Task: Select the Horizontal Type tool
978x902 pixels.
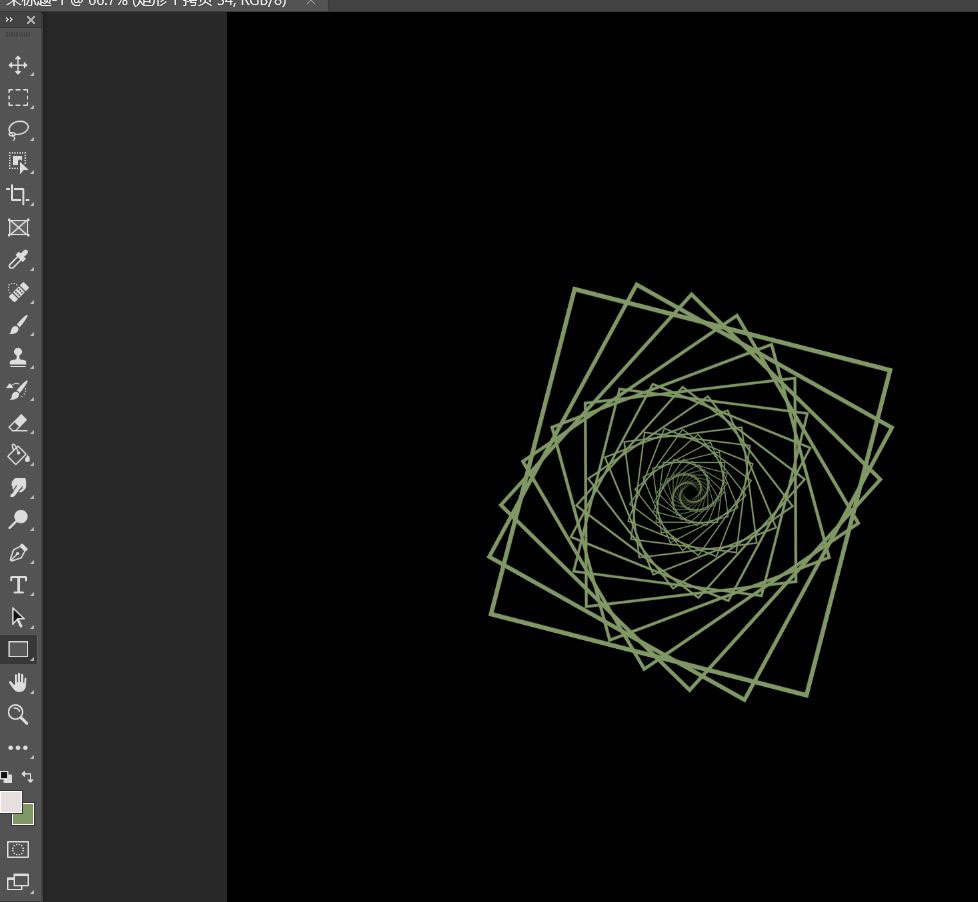Action: coord(18,585)
